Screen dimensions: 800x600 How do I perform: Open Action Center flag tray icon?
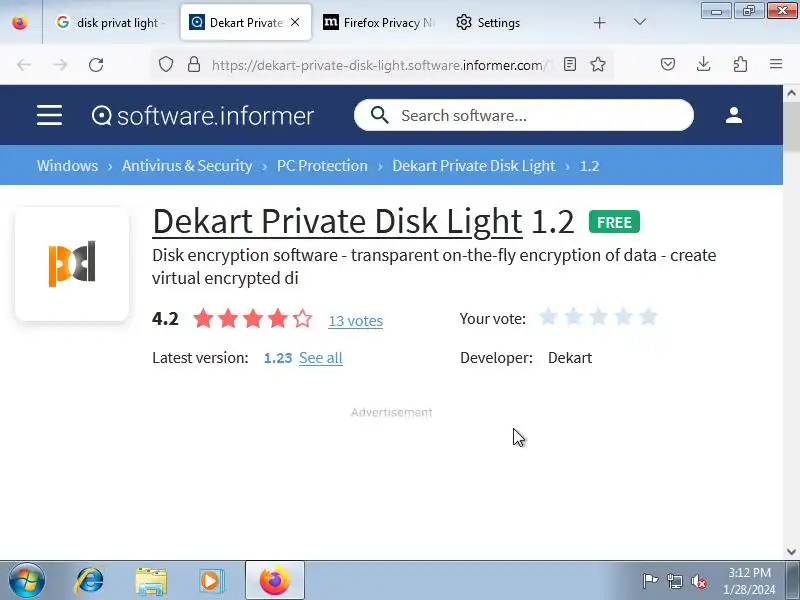click(650, 581)
